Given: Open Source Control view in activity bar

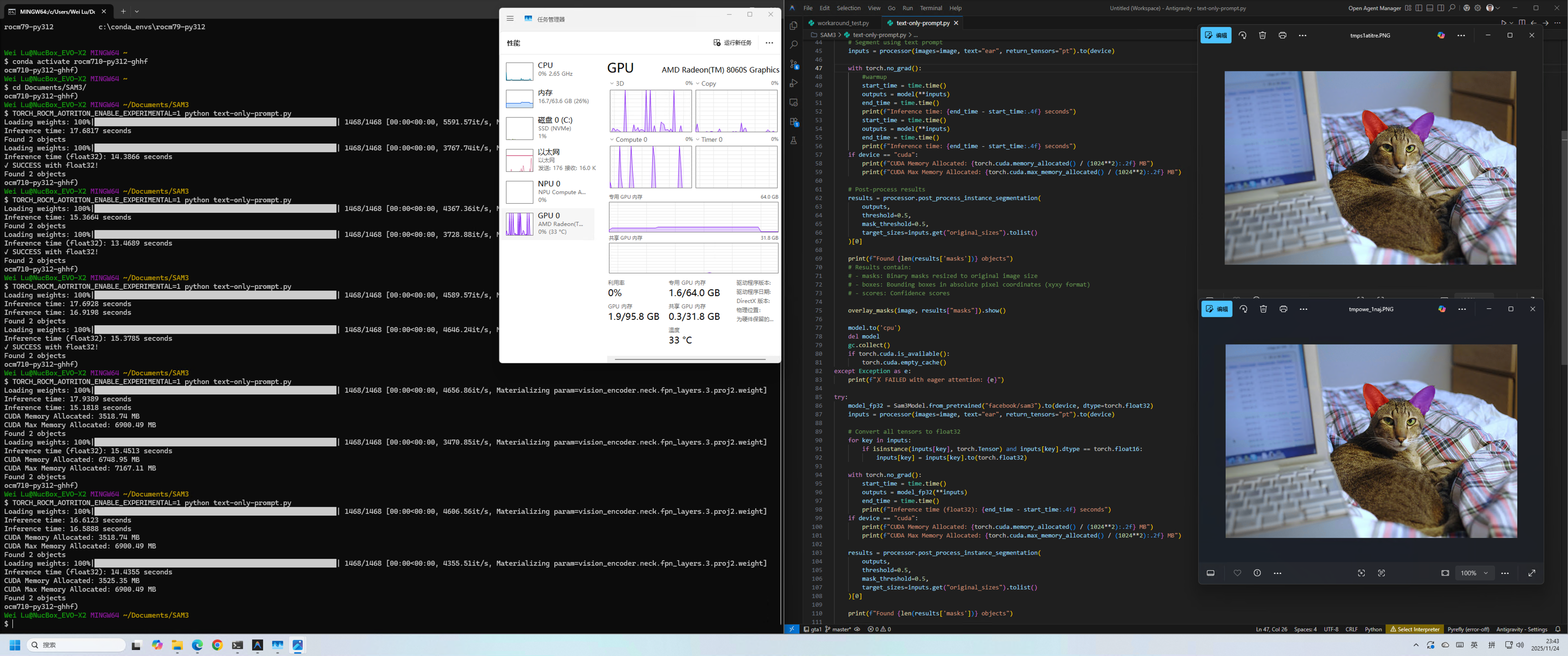Looking at the screenshot, I should point(794,64).
